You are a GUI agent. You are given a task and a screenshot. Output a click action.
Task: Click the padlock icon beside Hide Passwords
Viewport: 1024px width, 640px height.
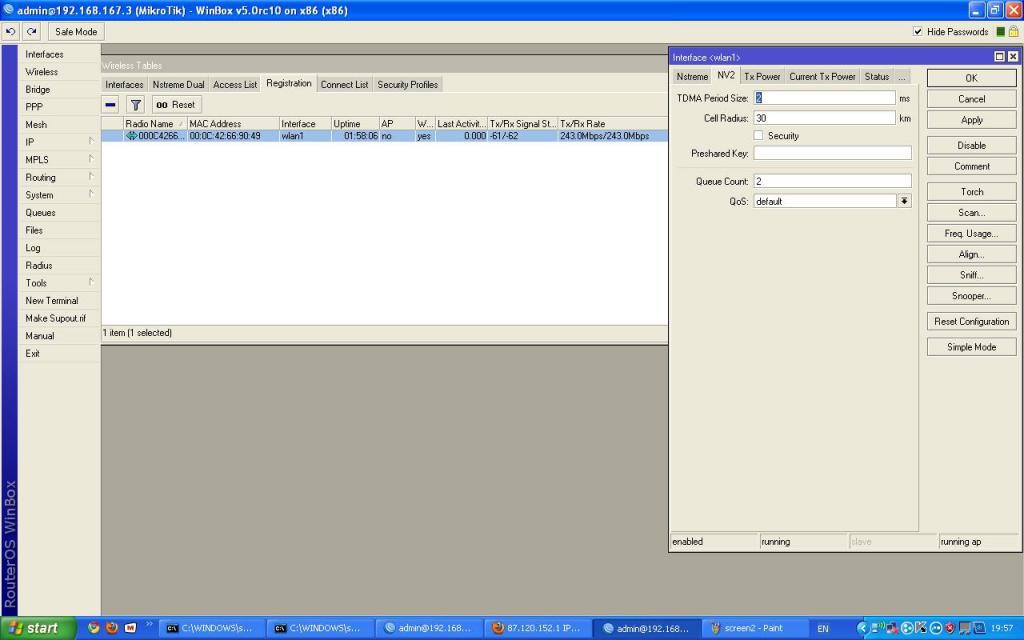(1013, 32)
